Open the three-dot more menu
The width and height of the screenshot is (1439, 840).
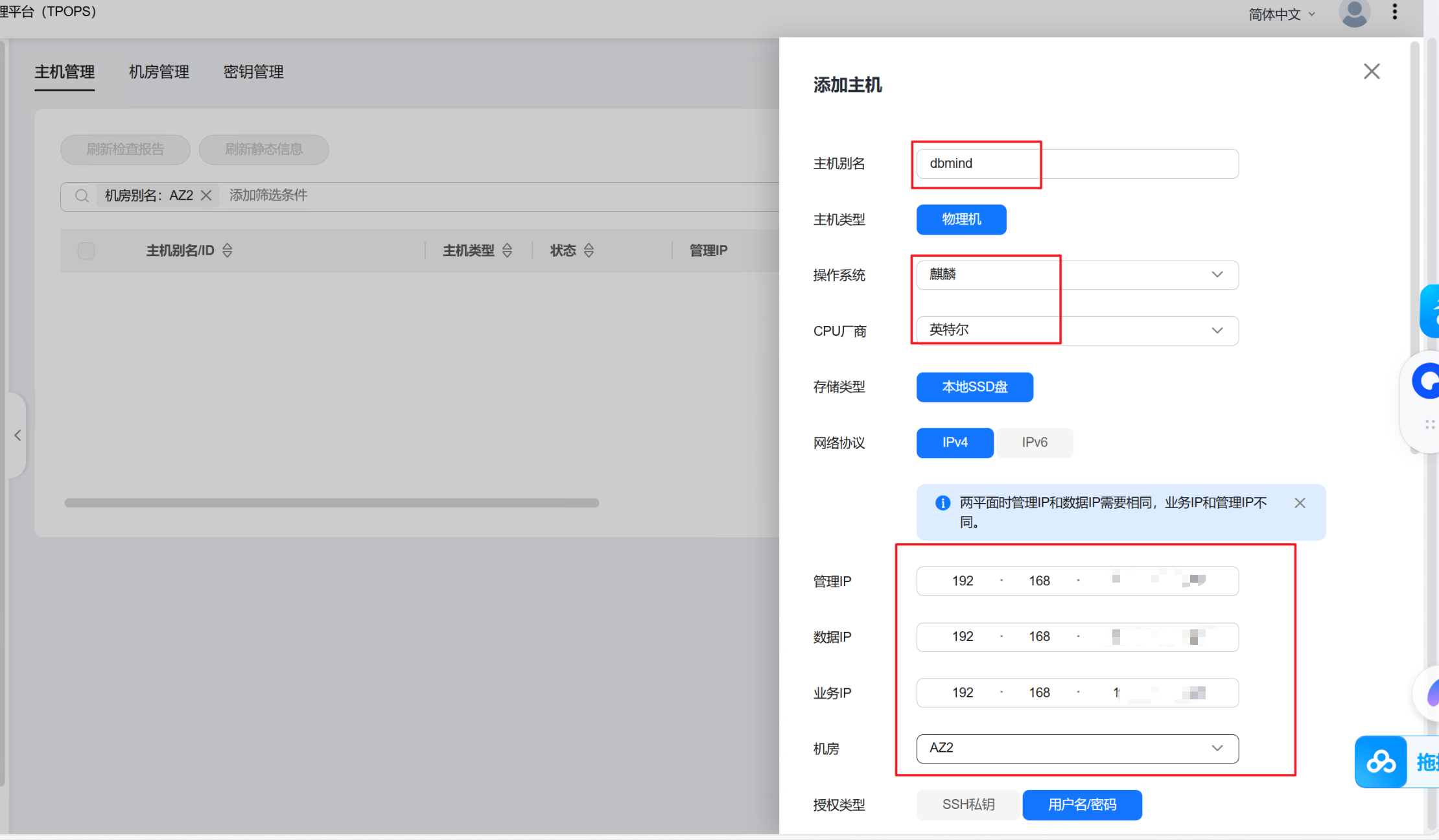click(1394, 12)
